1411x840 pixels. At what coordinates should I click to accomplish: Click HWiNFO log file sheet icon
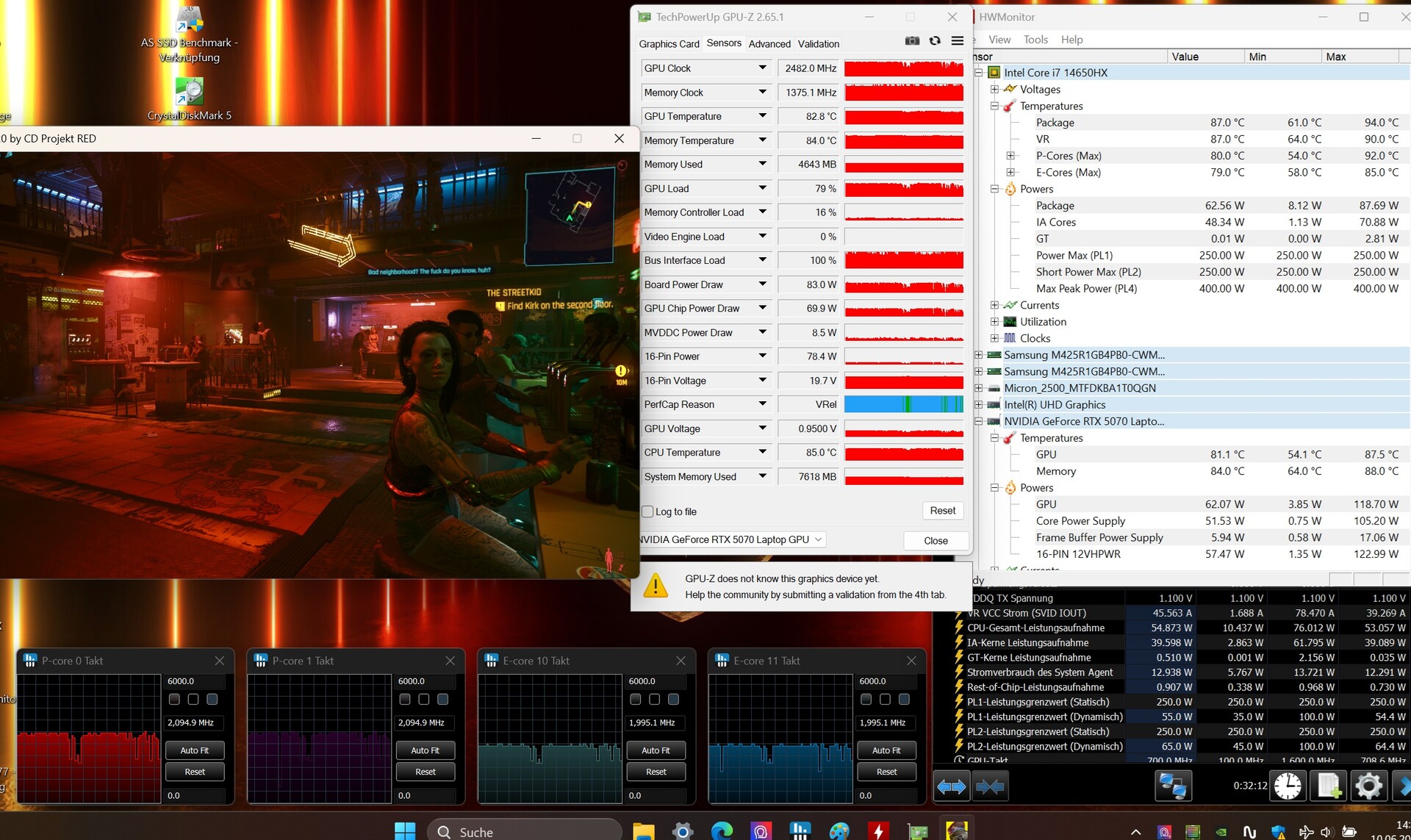1328,786
